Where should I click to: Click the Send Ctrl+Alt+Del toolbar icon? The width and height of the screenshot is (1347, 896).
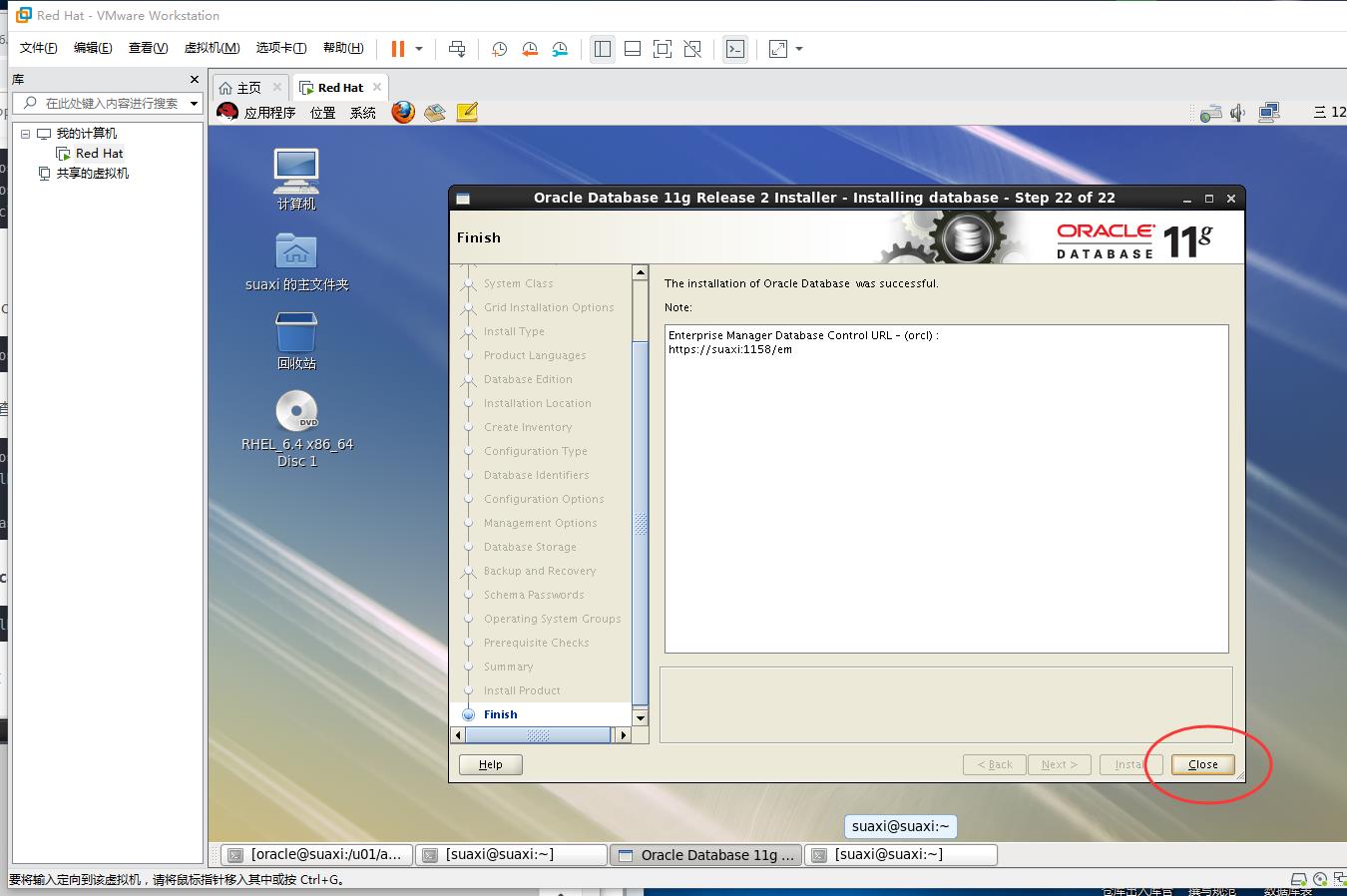click(457, 49)
